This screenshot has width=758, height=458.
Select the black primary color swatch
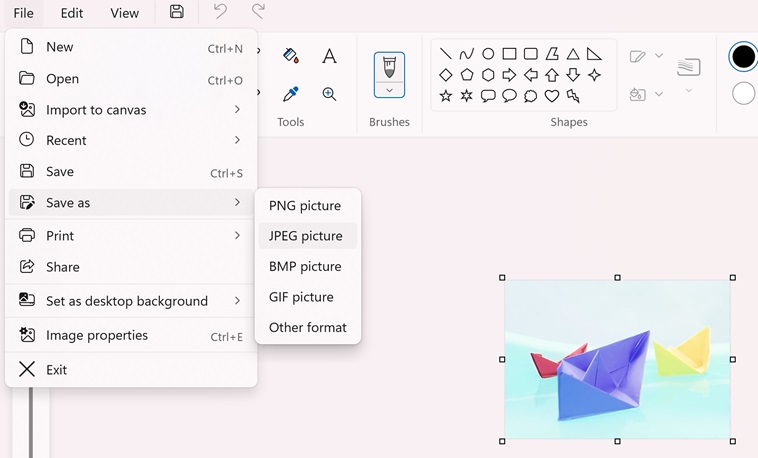coord(743,57)
